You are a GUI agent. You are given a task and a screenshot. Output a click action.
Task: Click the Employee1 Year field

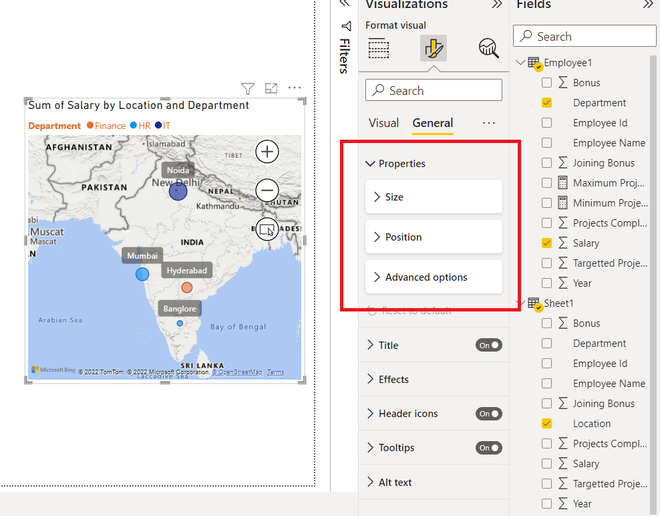pyautogui.click(x=582, y=283)
